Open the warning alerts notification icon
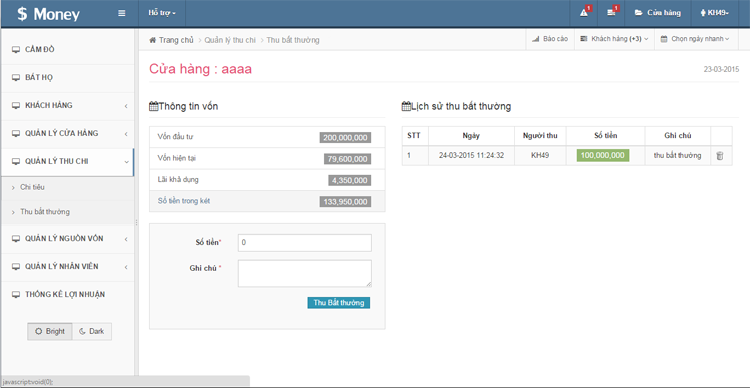 coord(584,13)
